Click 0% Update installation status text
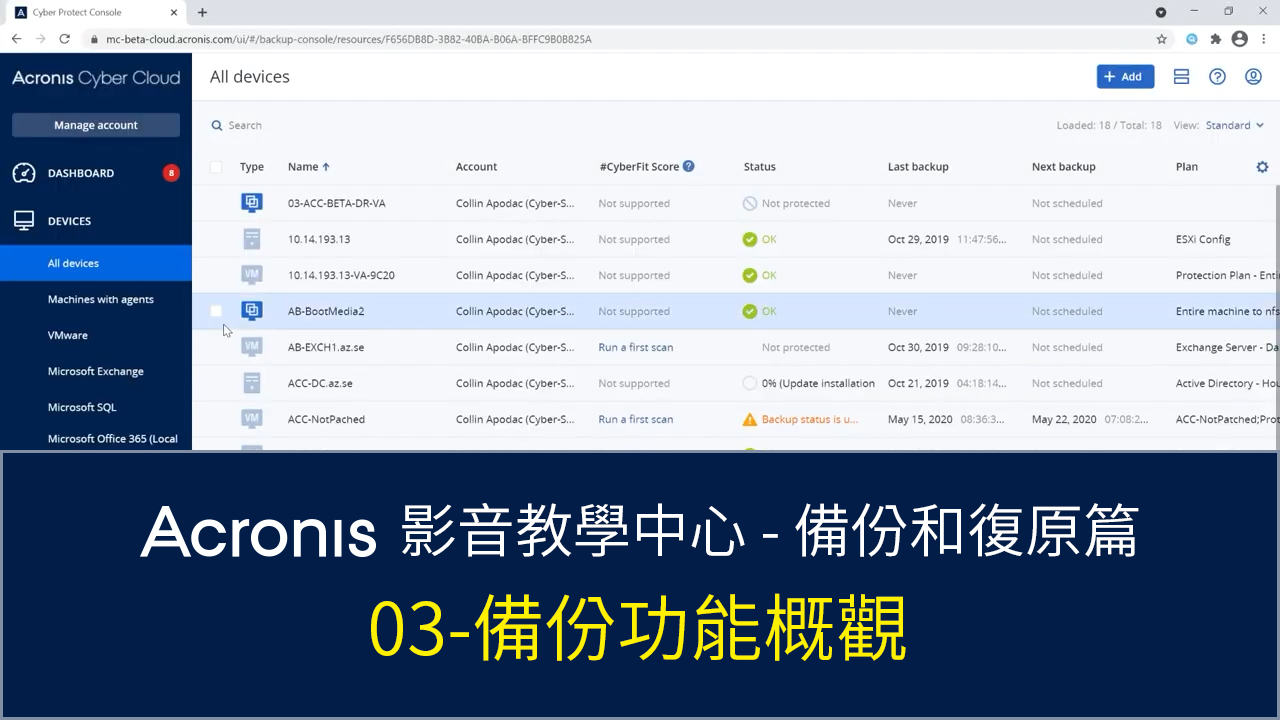Screen dimensions: 1280x720 point(818,383)
